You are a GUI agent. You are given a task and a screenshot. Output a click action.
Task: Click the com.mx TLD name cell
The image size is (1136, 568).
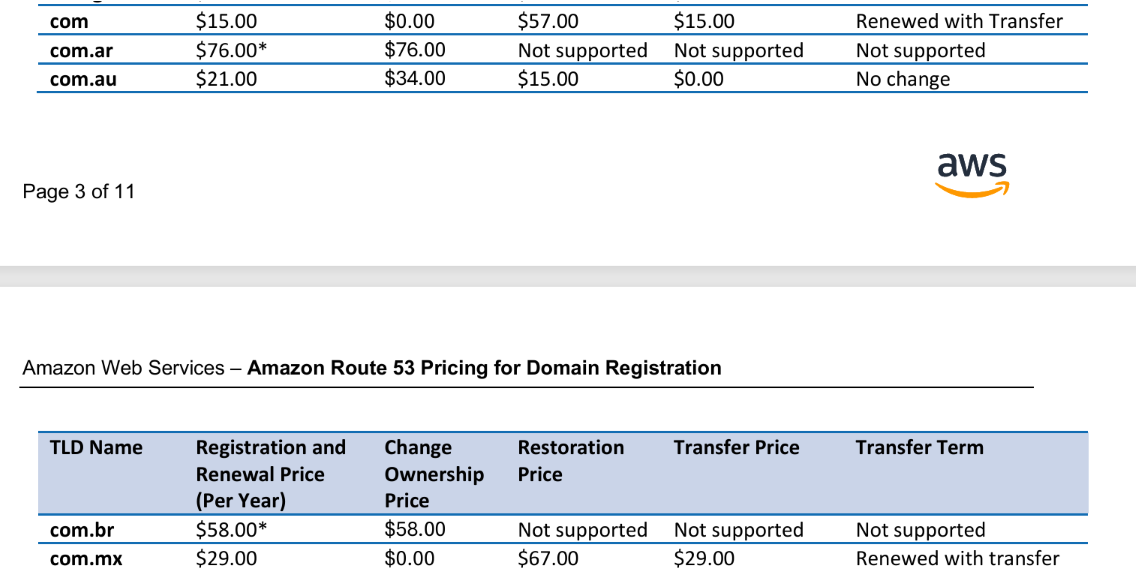(86, 559)
